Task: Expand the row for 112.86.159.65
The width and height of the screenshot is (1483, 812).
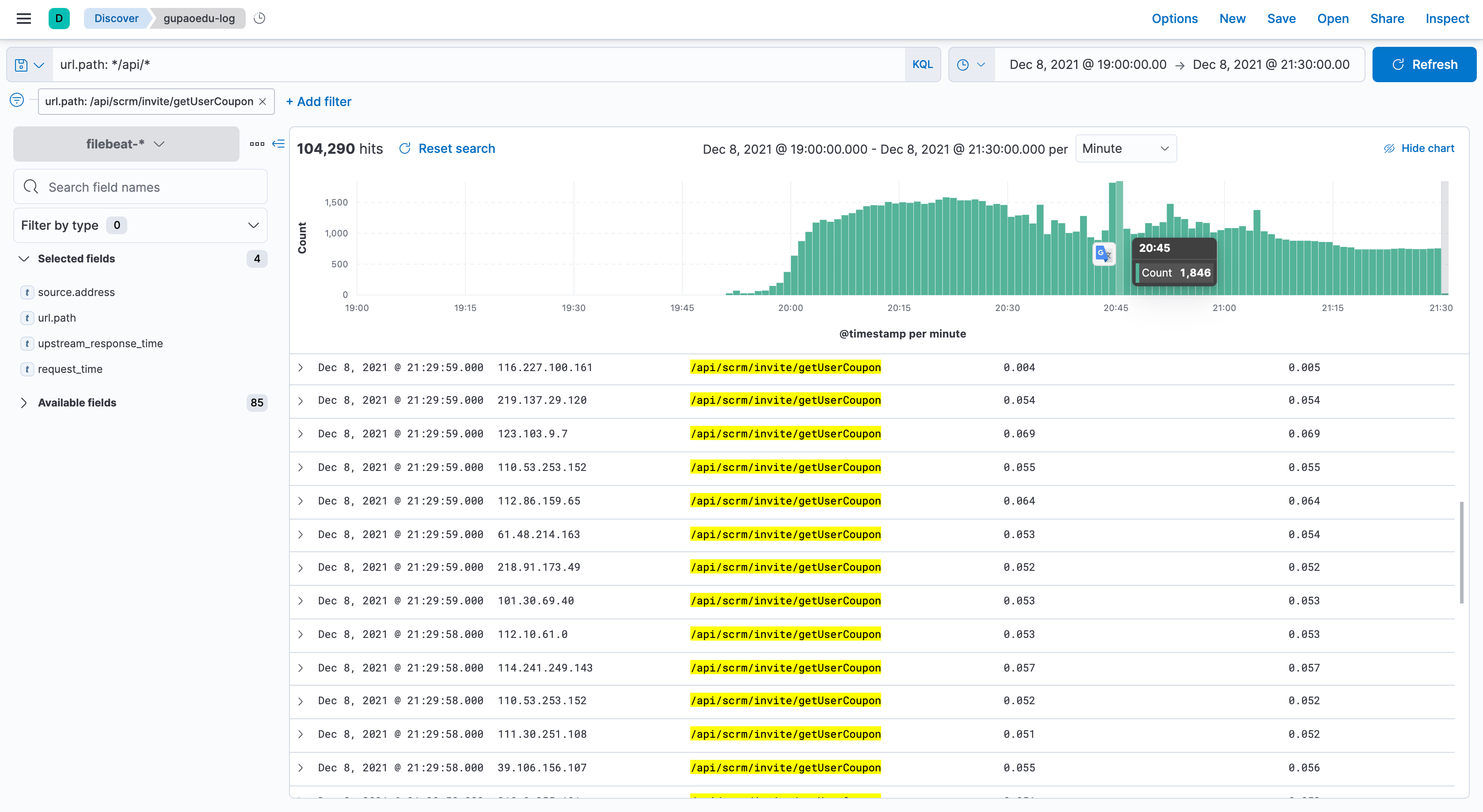Action: 300,501
